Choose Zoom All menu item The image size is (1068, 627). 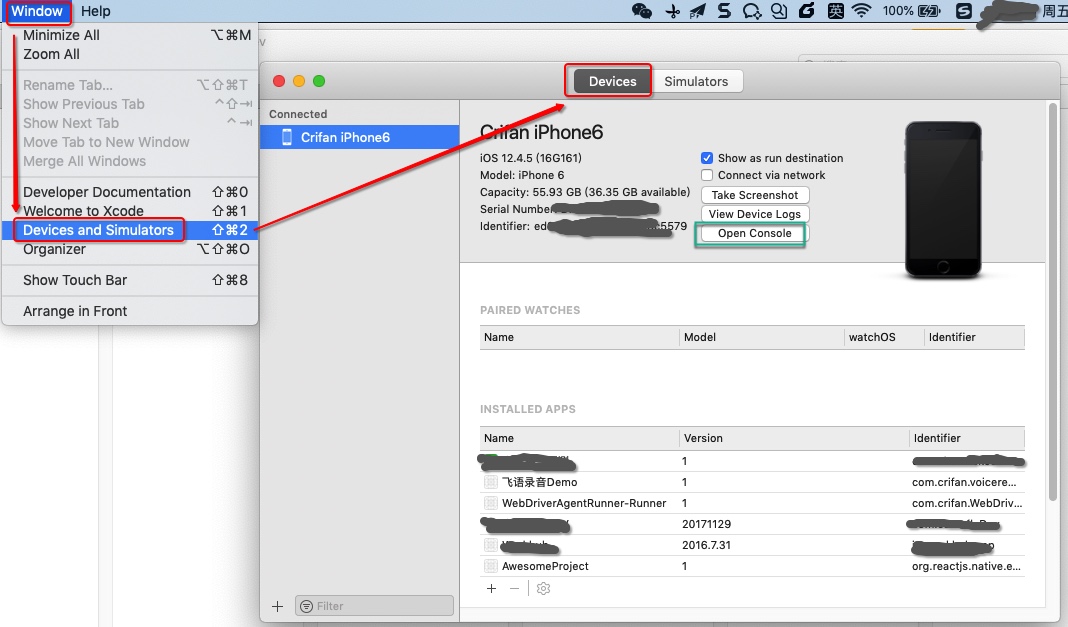pos(130,54)
